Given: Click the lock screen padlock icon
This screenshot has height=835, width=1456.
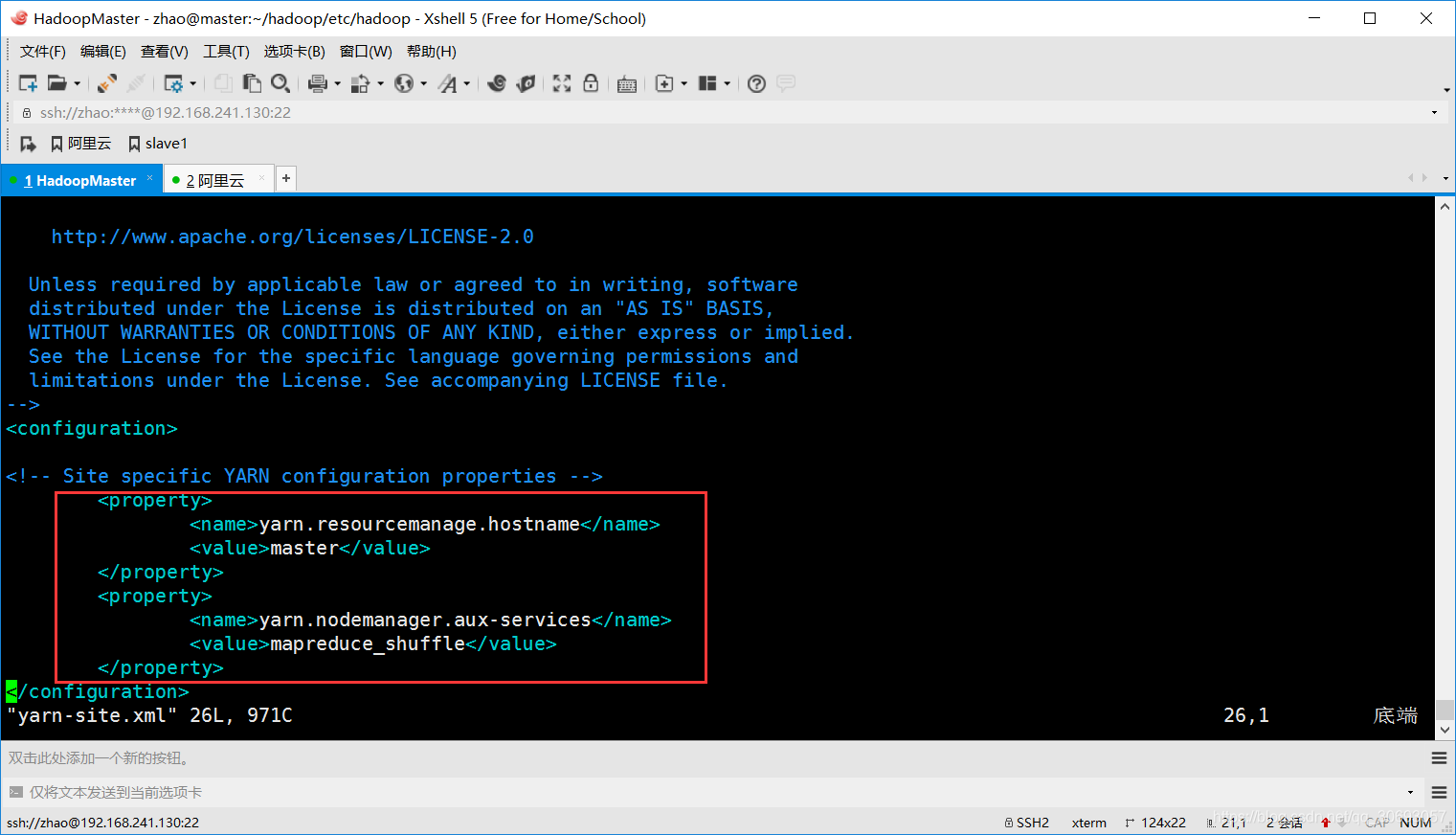Looking at the screenshot, I should 591,83.
